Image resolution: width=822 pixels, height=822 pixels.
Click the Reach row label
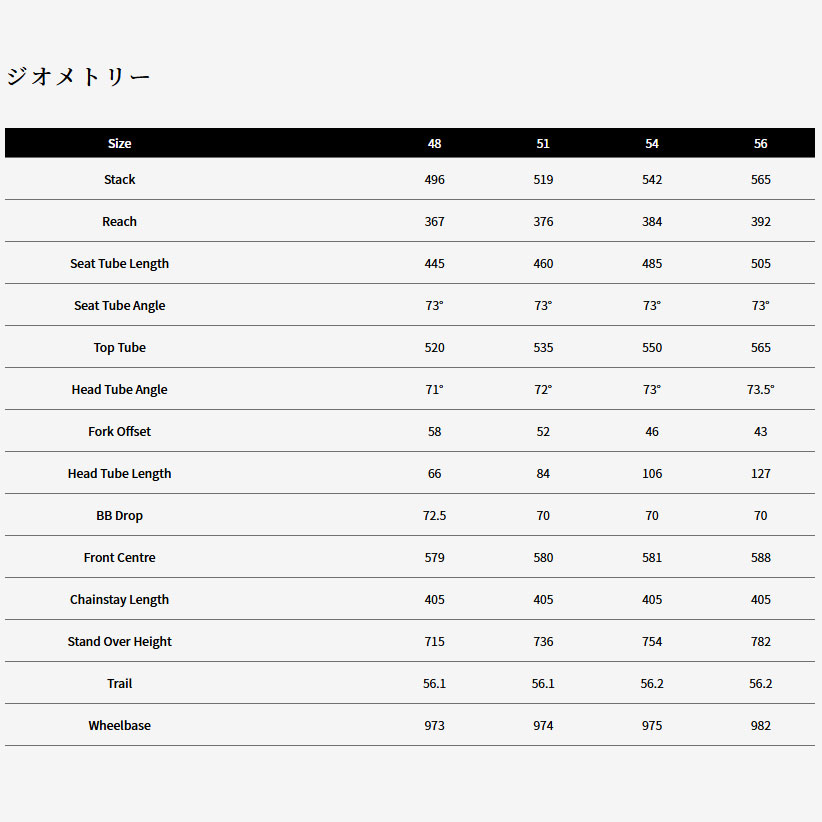coord(120,222)
